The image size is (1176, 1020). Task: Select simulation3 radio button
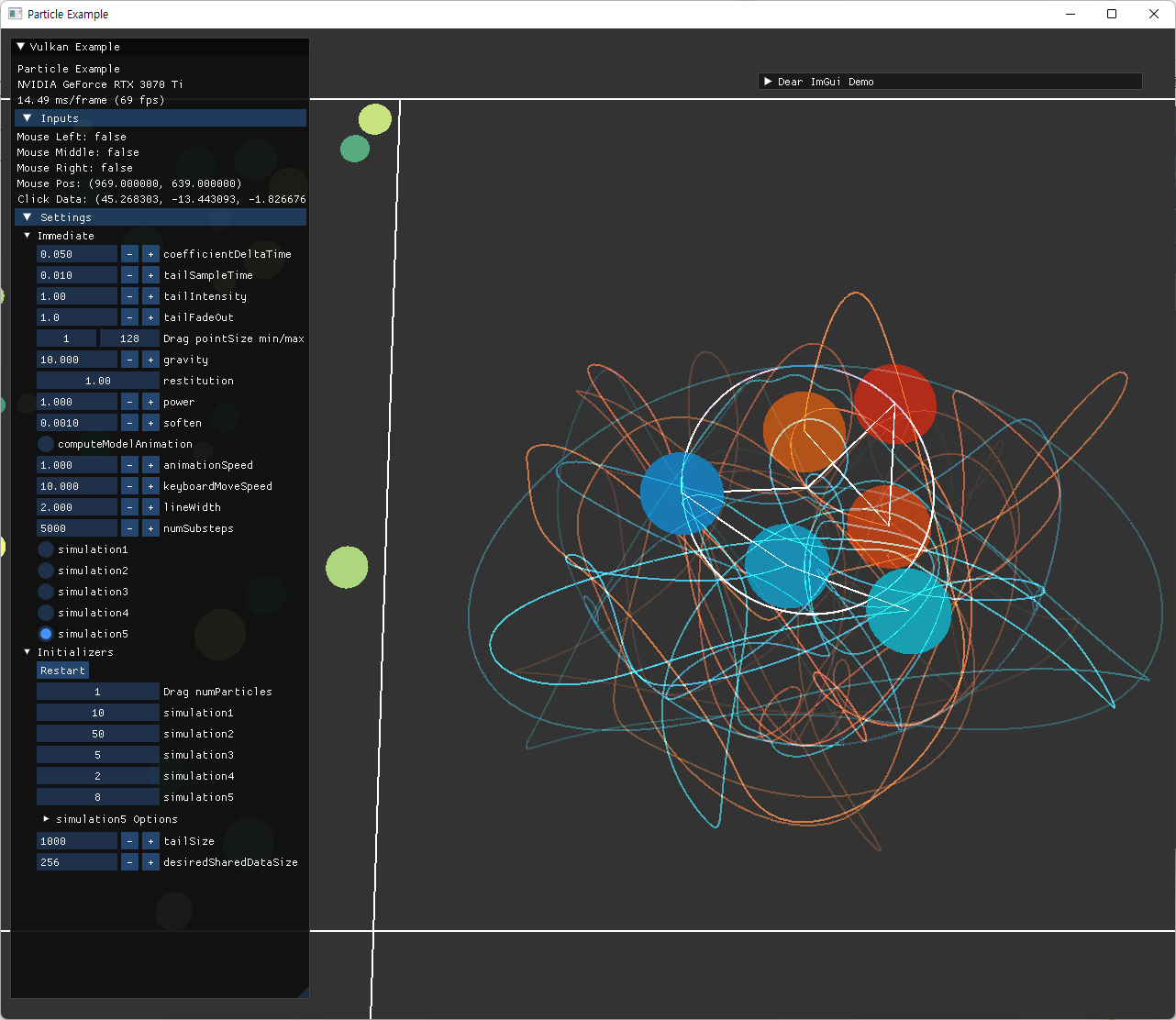pos(46,592)
